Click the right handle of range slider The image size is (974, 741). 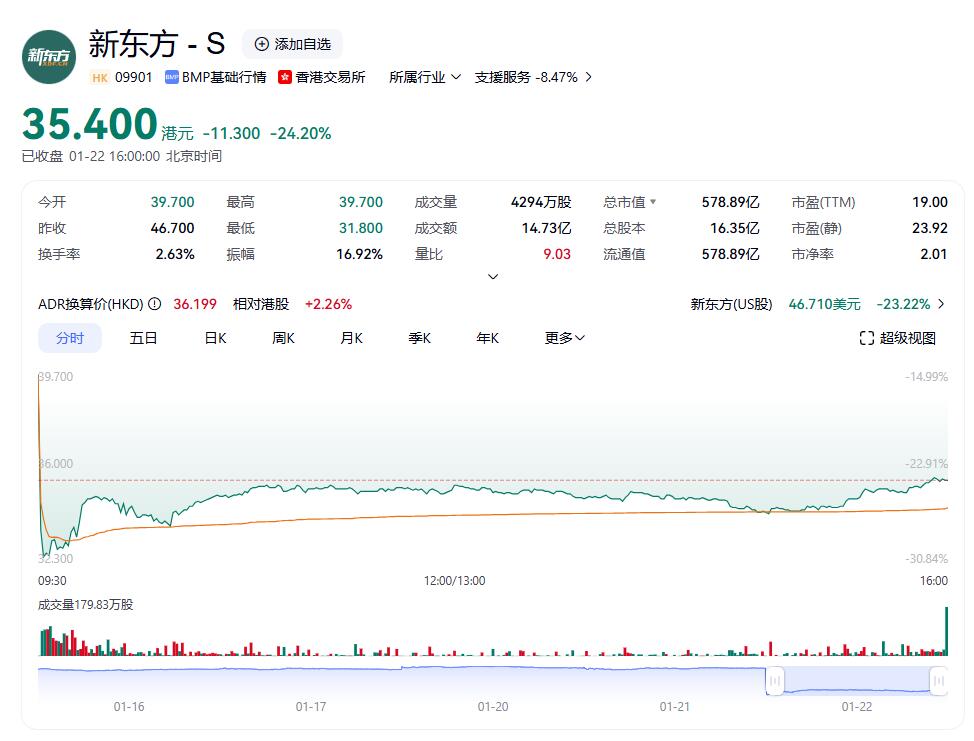938,681
